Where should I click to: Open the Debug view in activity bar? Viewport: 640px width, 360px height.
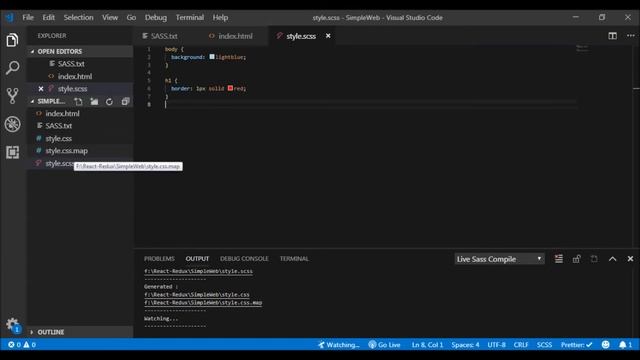click(x=12, y=124)
